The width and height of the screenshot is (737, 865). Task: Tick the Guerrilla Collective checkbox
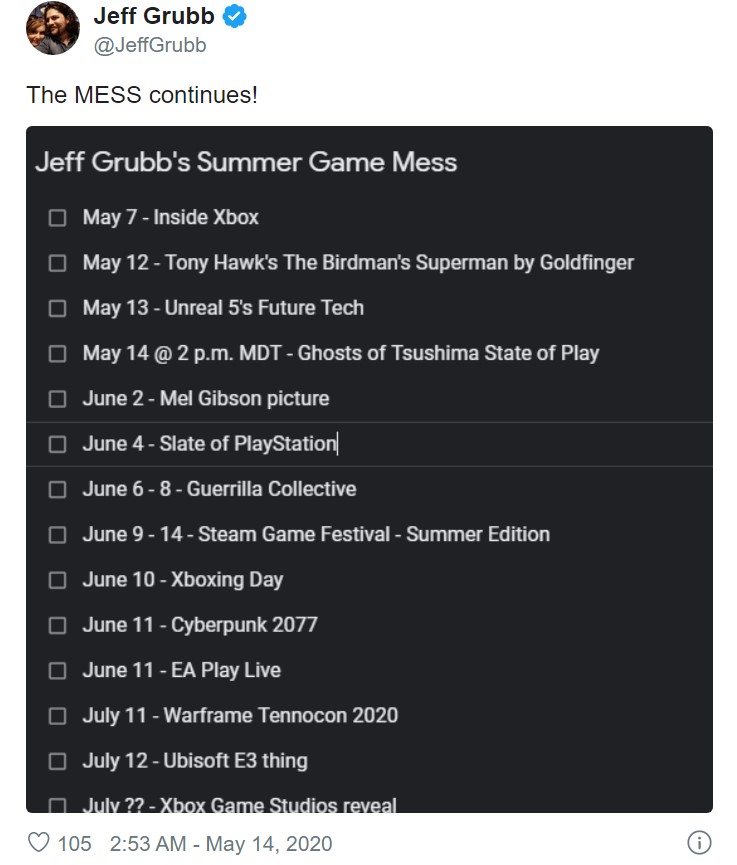coord(58,489)
